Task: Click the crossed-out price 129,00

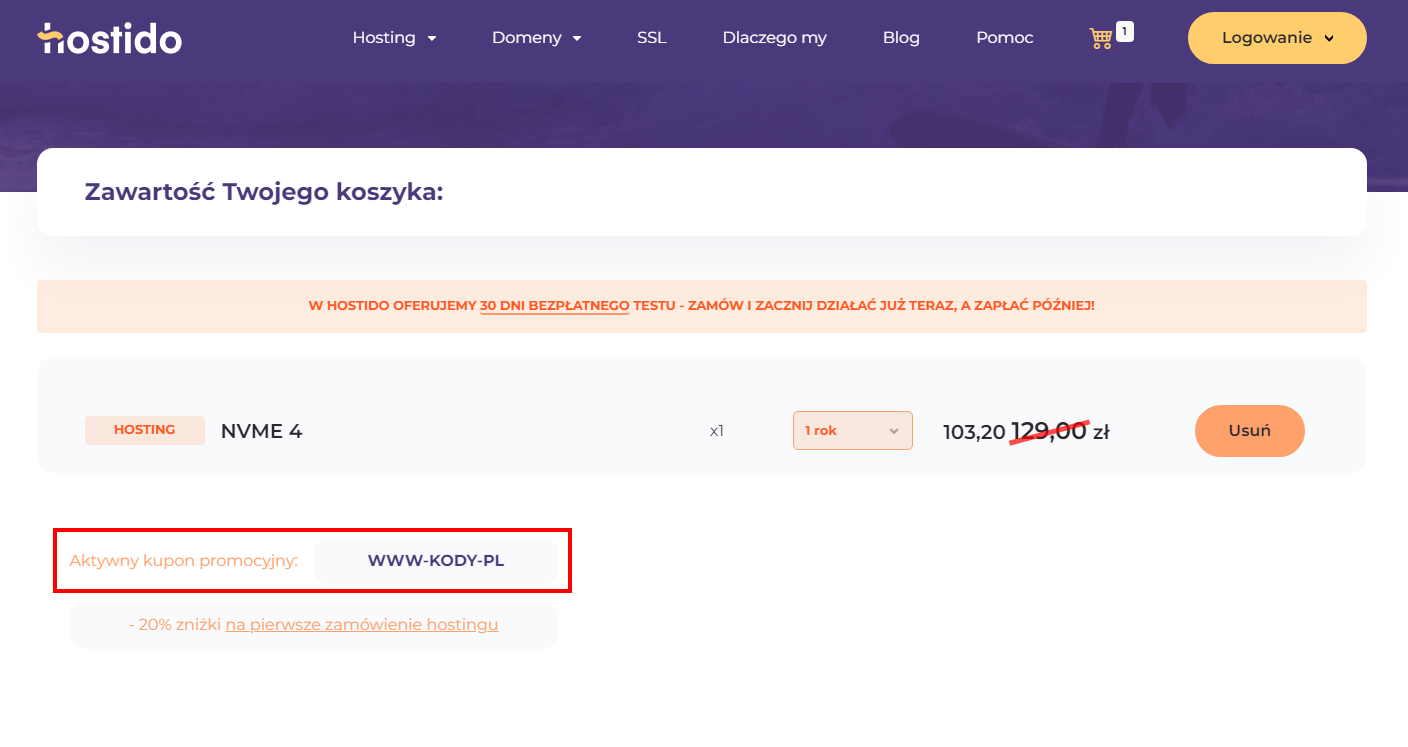Action: click(1049, 431)
